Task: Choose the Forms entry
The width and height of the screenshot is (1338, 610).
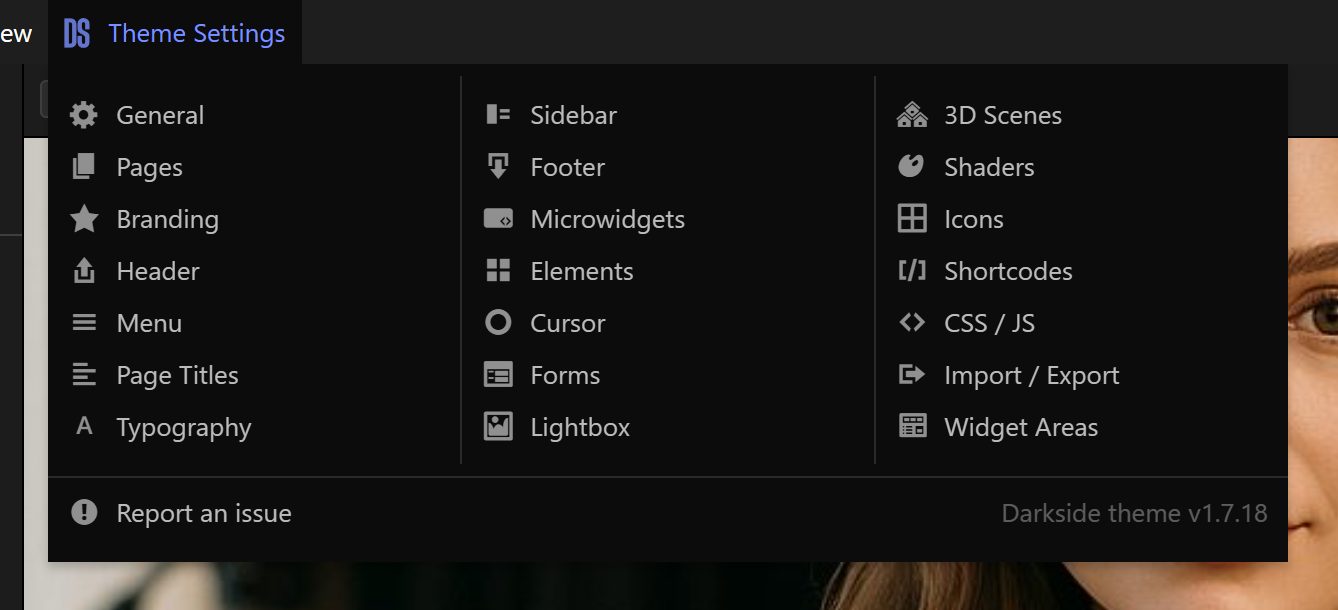Action: pyautogui.click(x=565, y=375)
